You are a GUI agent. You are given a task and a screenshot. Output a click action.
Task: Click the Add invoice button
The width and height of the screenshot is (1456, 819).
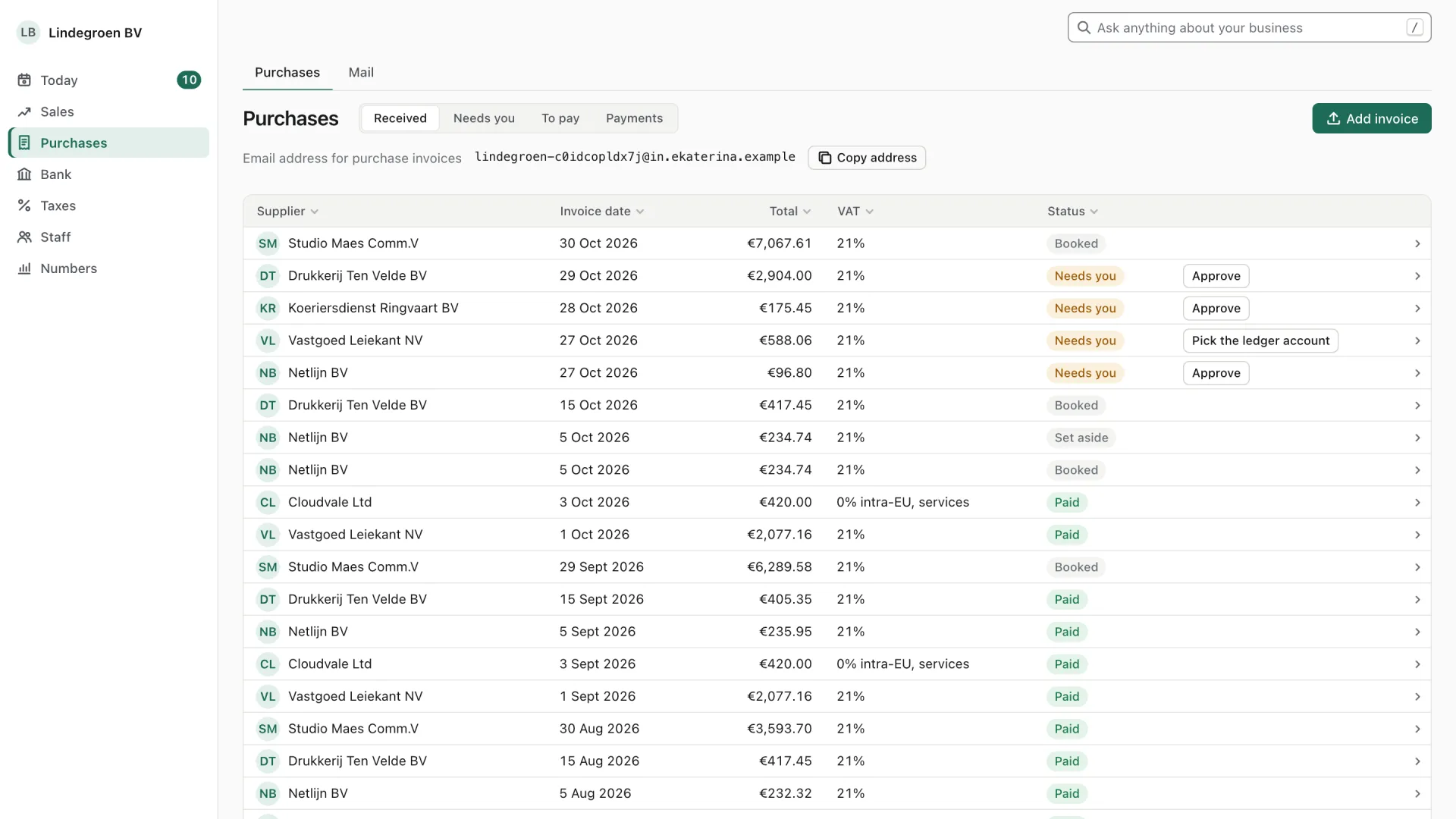coord(1372,118)
